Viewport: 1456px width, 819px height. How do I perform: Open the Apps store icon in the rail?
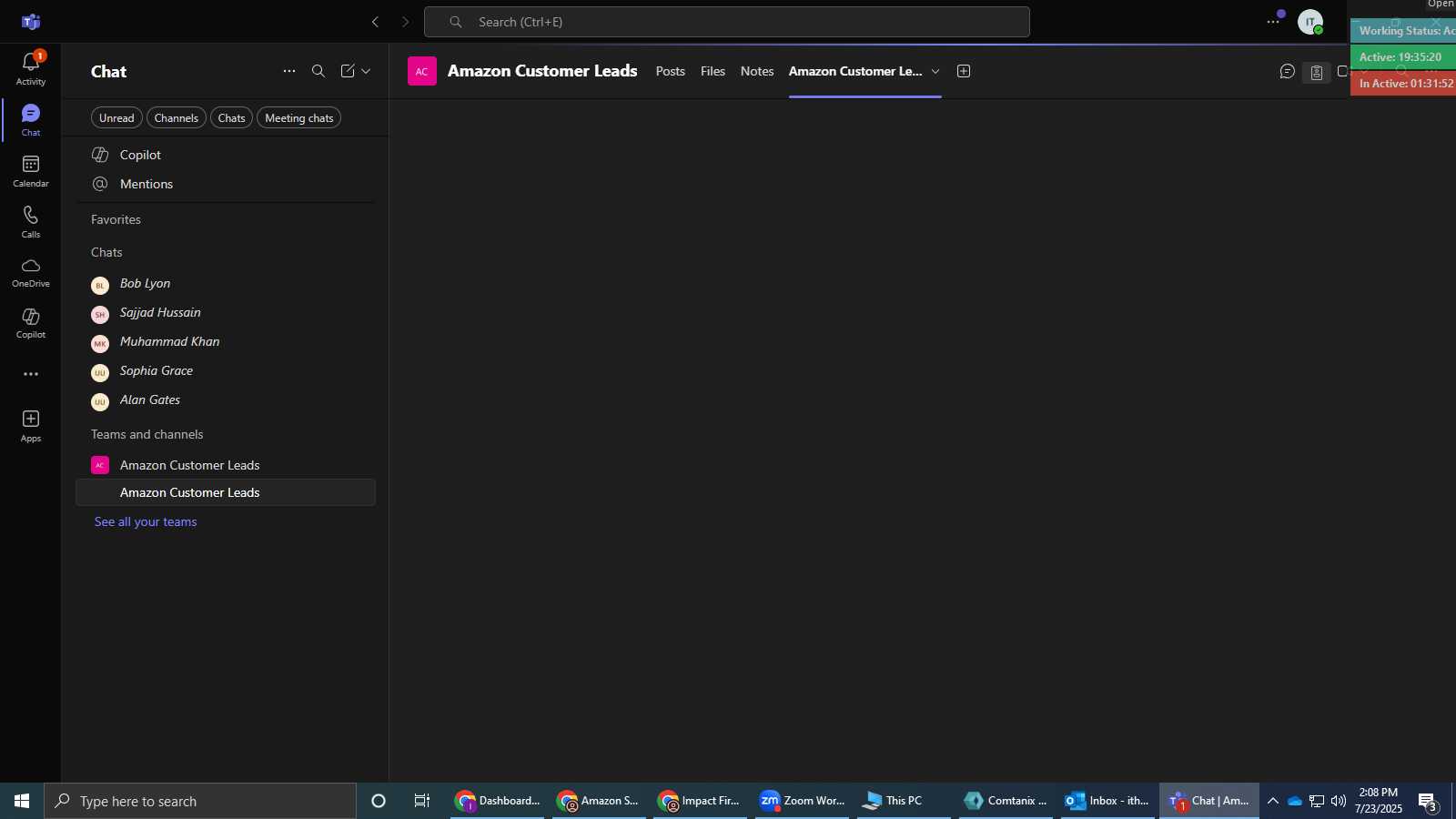point(31,425)
